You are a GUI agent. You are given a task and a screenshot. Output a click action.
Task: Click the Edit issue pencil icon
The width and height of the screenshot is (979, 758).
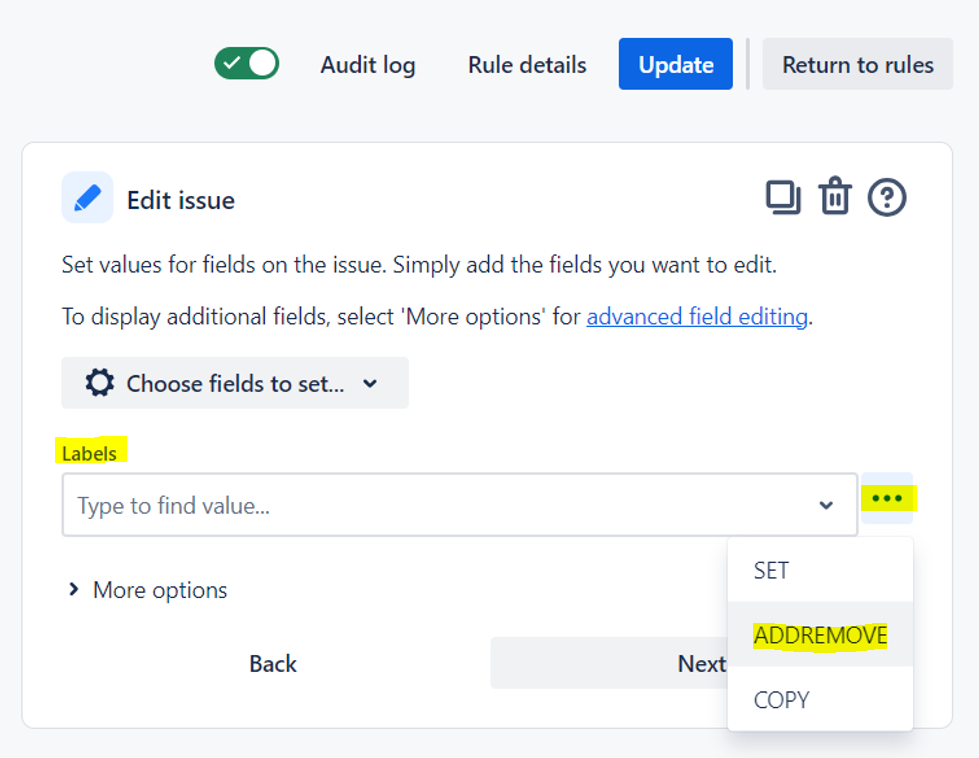pos(87,198)
